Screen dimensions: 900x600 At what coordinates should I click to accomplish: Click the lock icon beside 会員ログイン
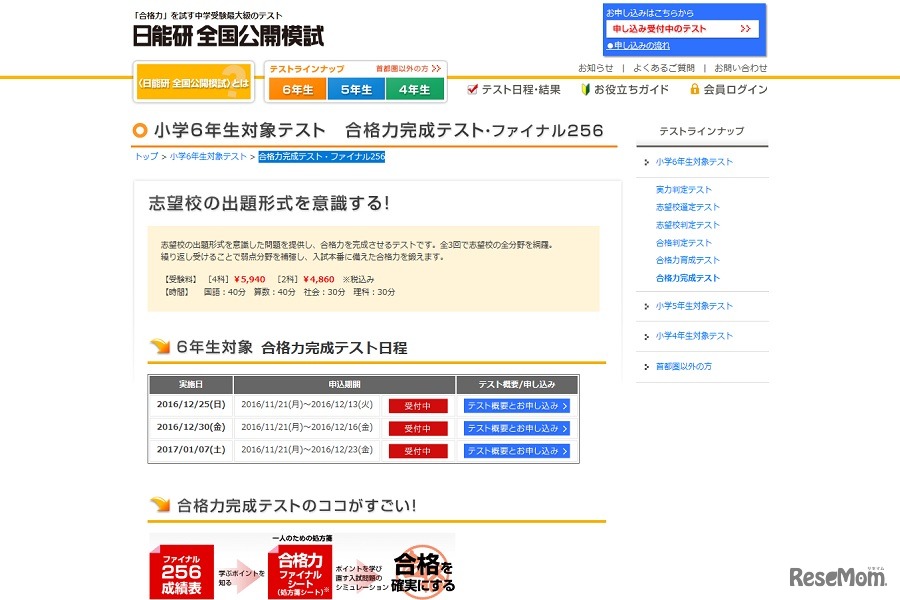[695, 89]
